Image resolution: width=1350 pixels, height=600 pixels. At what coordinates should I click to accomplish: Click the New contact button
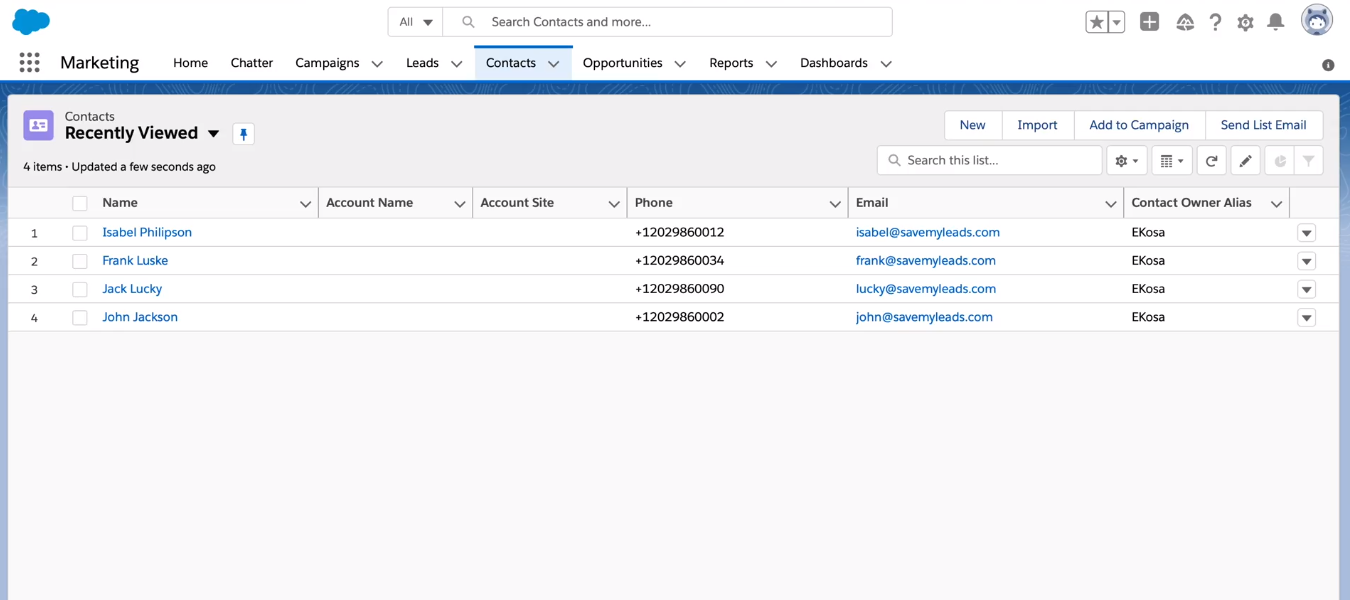(973, 125)
